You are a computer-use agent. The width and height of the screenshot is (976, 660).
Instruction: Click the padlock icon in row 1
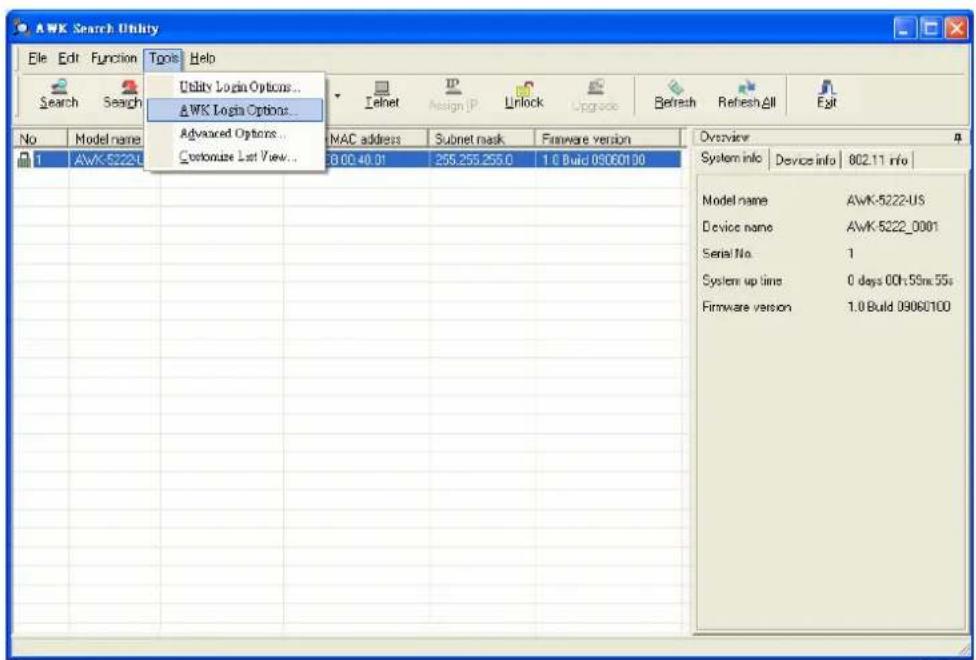25,160
